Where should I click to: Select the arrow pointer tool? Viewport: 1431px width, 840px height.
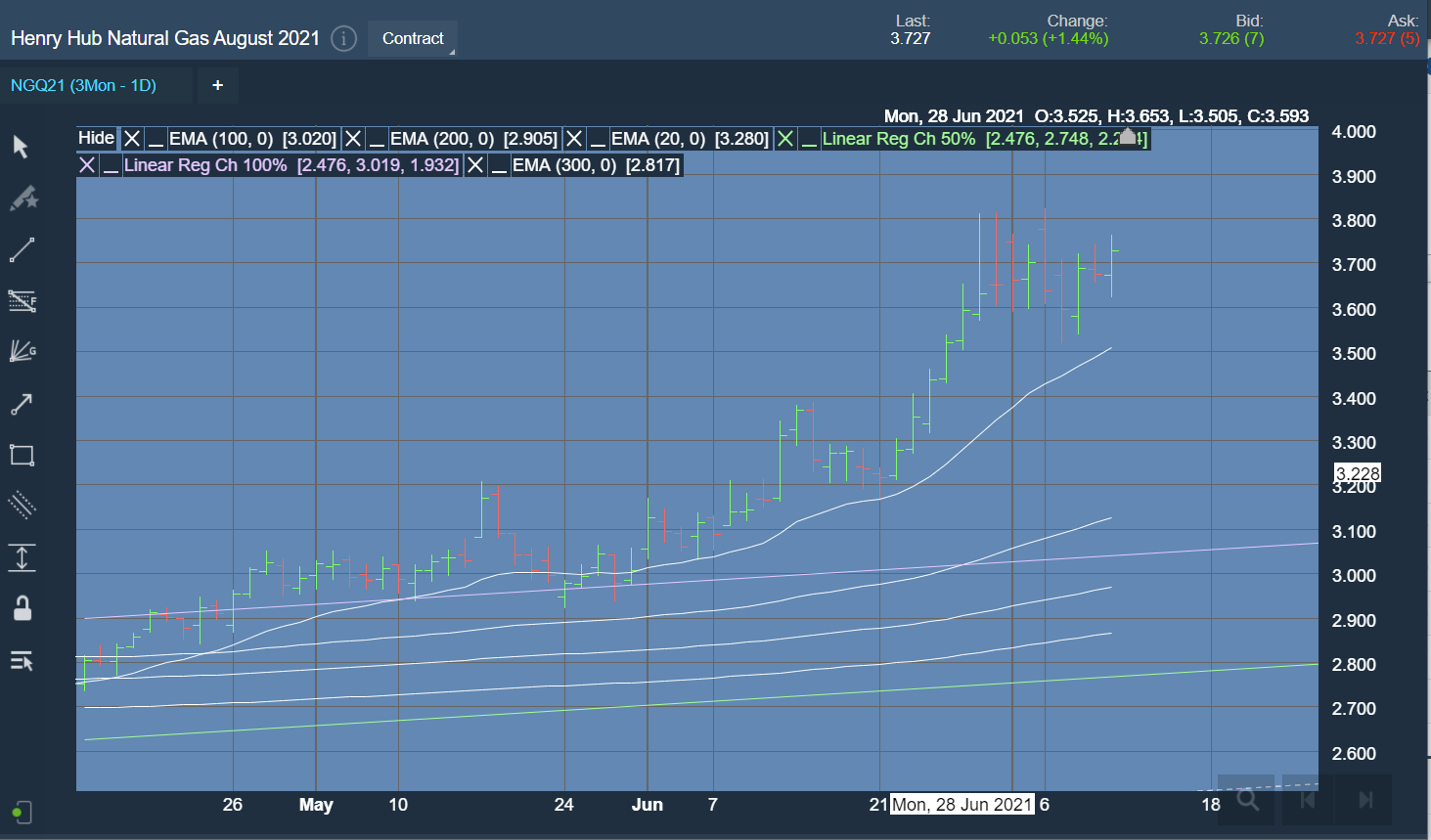21,147
